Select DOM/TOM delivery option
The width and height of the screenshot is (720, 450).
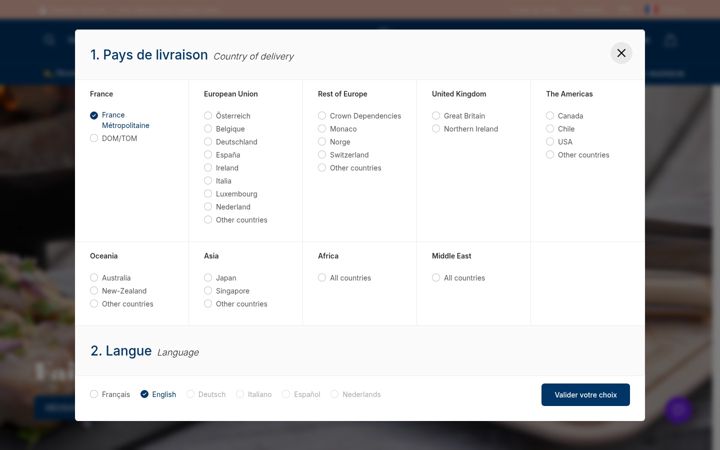[x=113, y=138]
